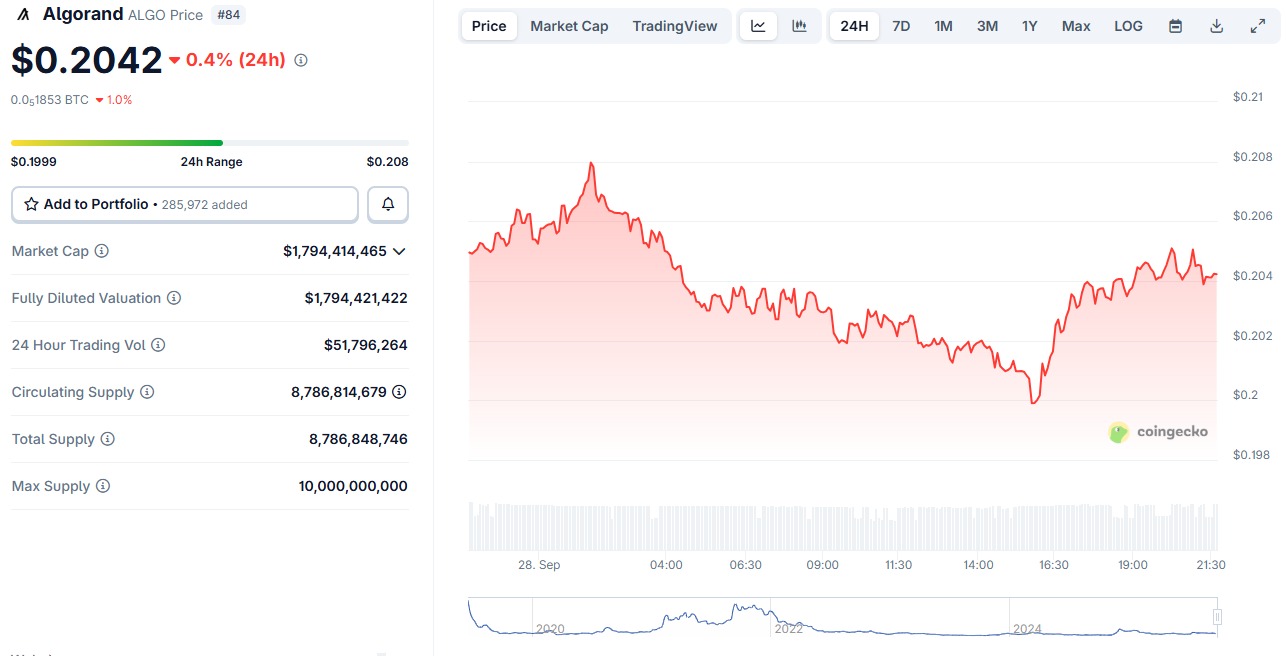The height and width of the screenshot is (656, 1287).
Task: Expand the Market Cap details chevron
Action: coord(400,251)
